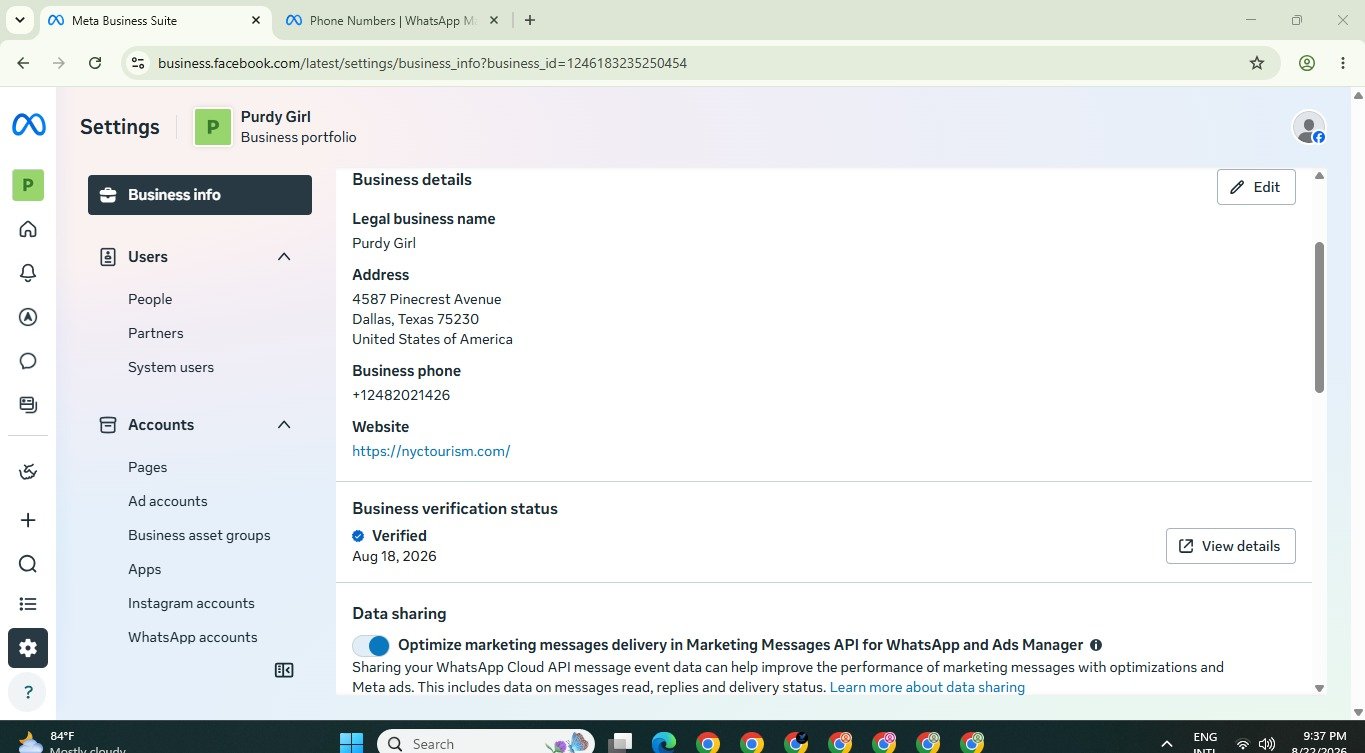Click the browser back arrow

tap(23, 63)
